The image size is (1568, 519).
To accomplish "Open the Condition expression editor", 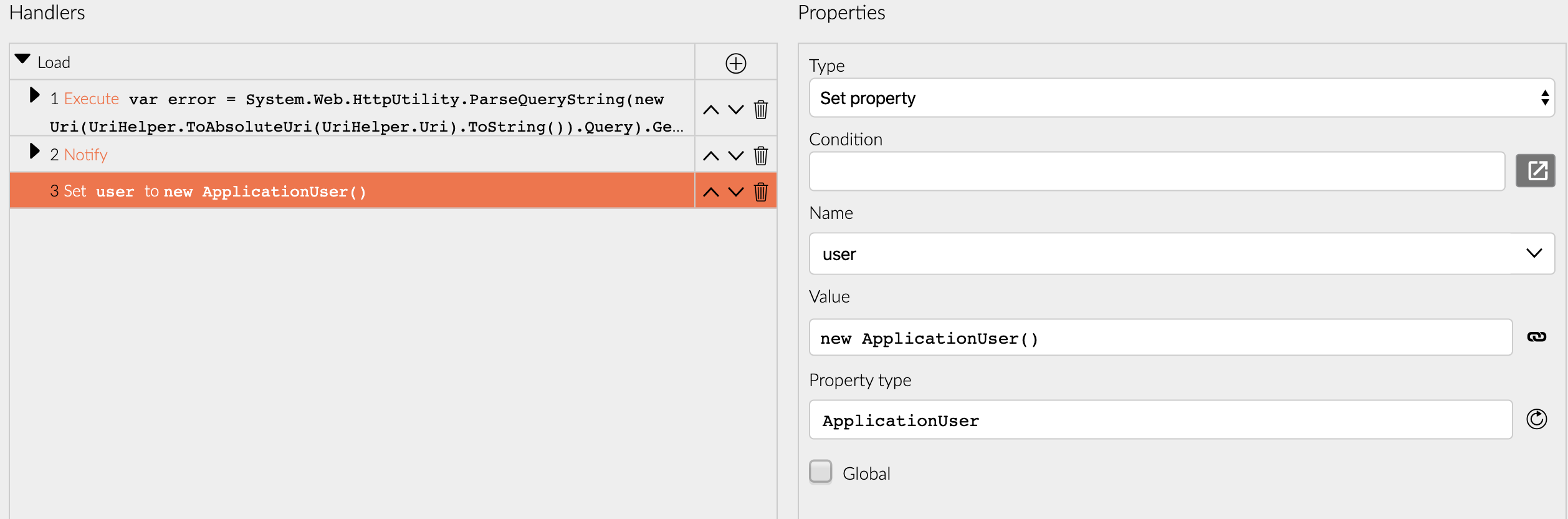I will [x=1536, y=171].
